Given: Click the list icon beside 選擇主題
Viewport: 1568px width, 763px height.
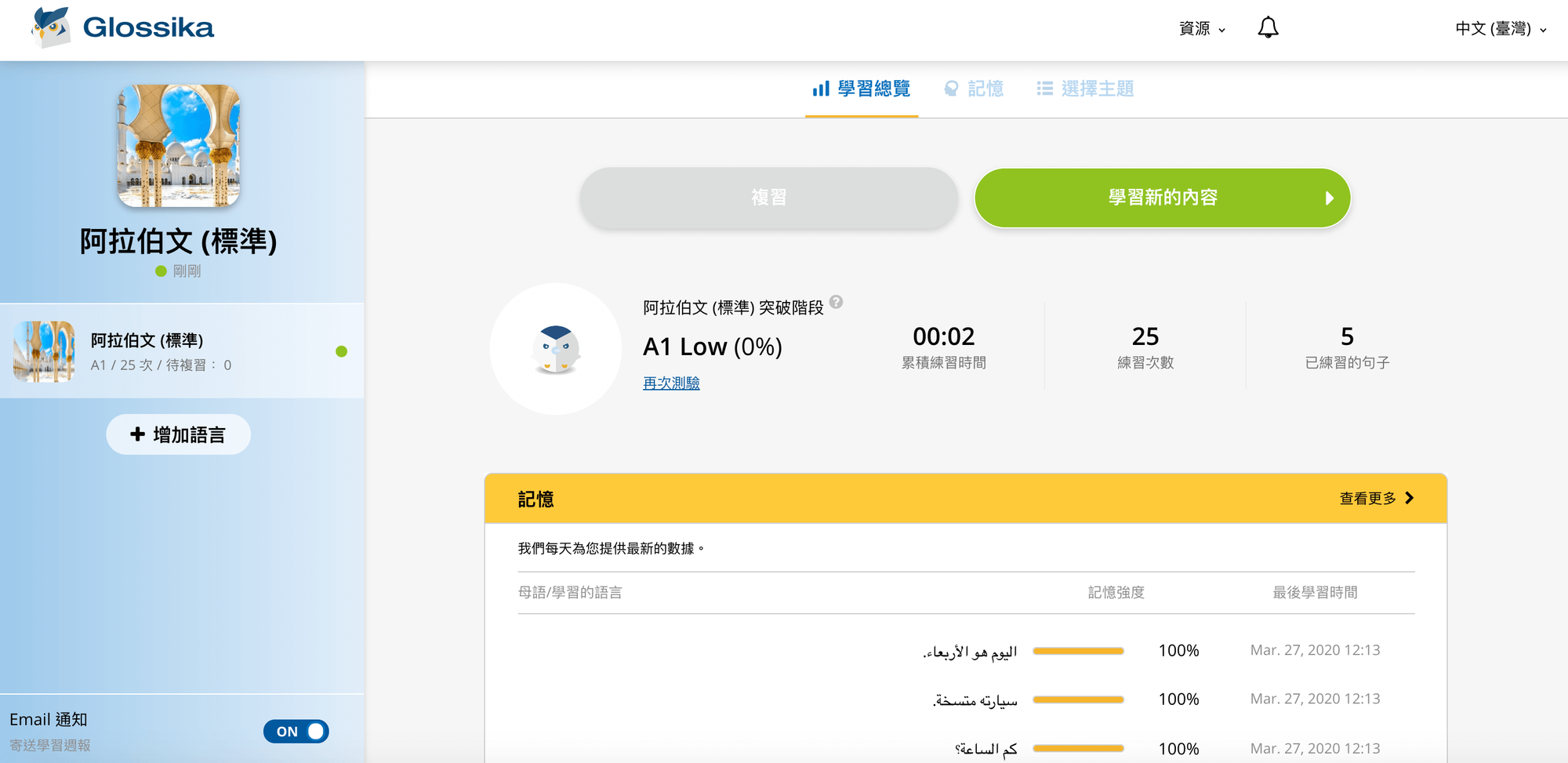Looking at the screenshot, I should [x=1044, y=89].
